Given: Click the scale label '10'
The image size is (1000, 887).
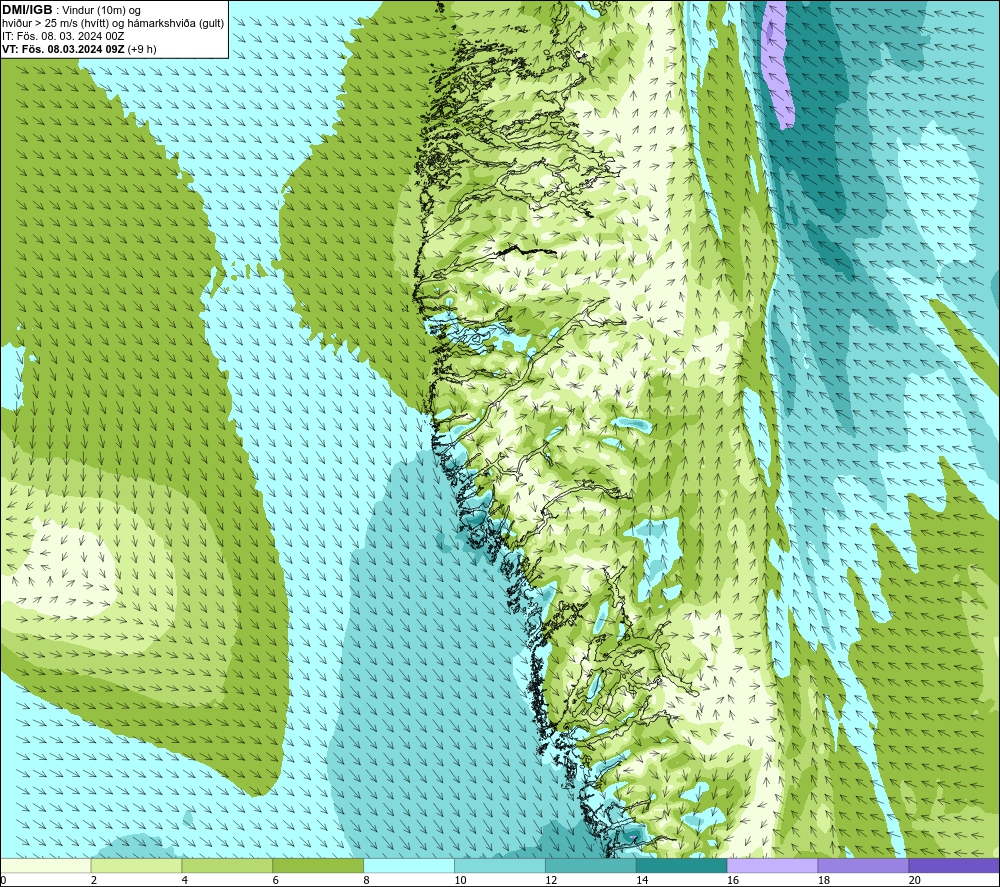Looking at the screenshot, I should tap(460, 880).
